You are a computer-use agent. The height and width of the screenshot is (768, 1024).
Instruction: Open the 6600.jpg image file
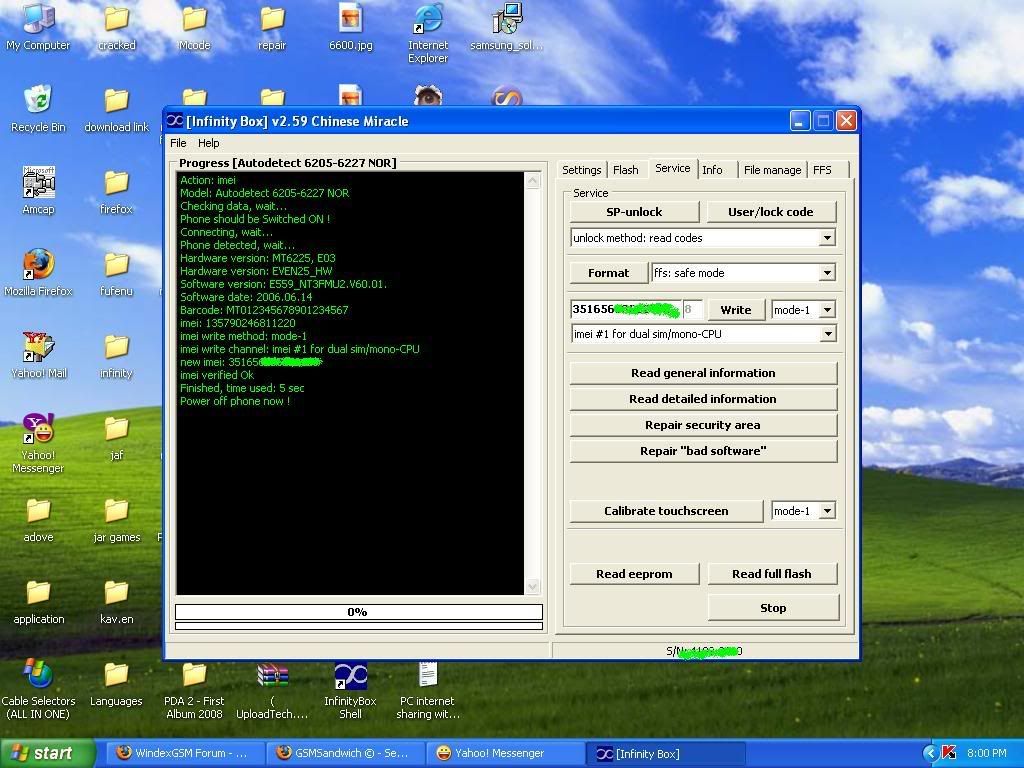tap(351, 26)
